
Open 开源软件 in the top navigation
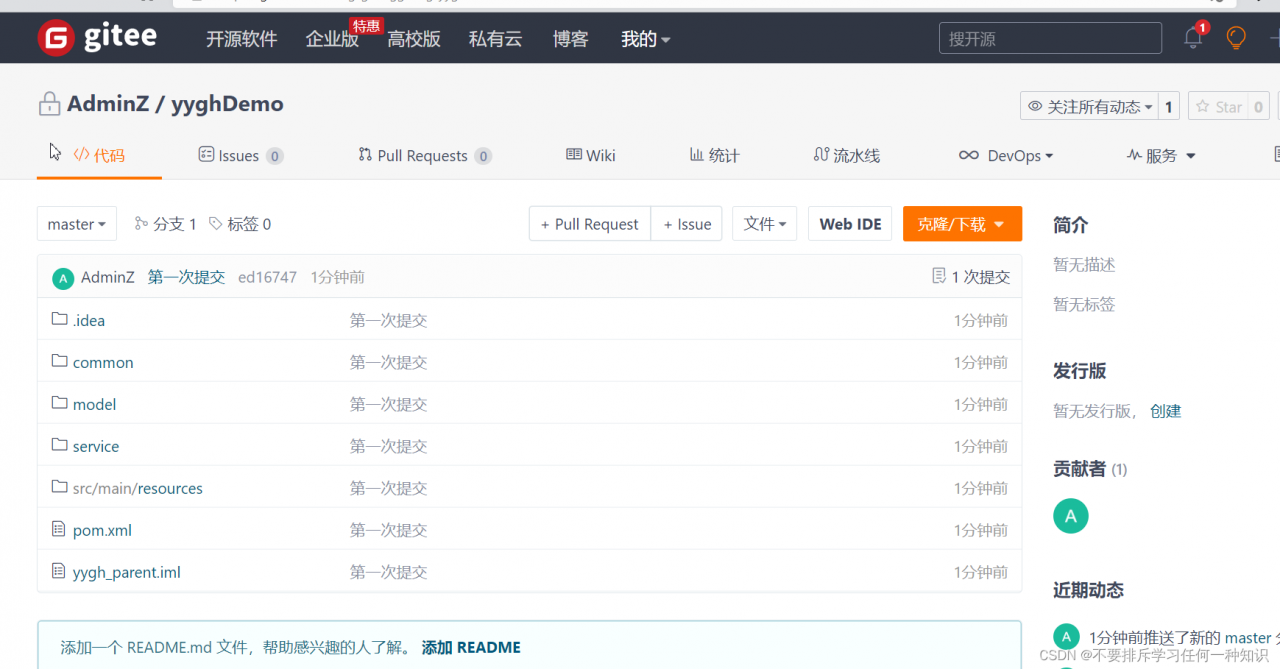[x=241, y=39]
